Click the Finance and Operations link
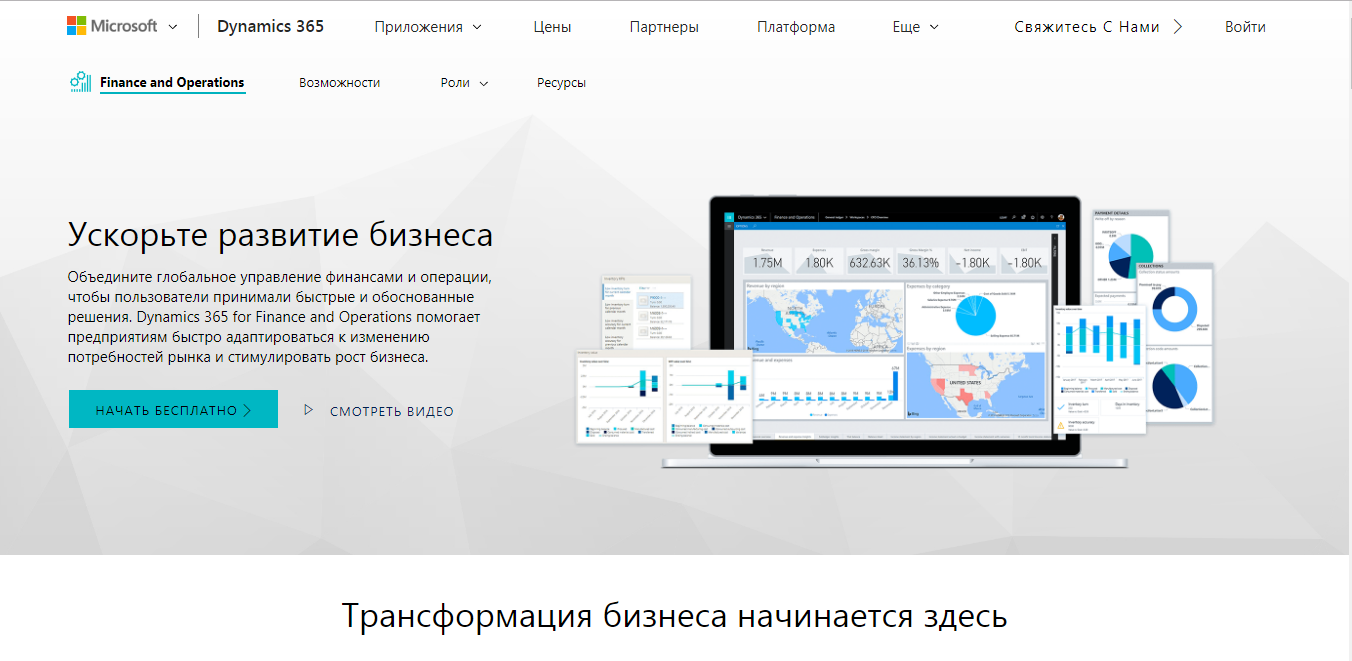Screen dimensions: 1352x661 tap(171, 83)
